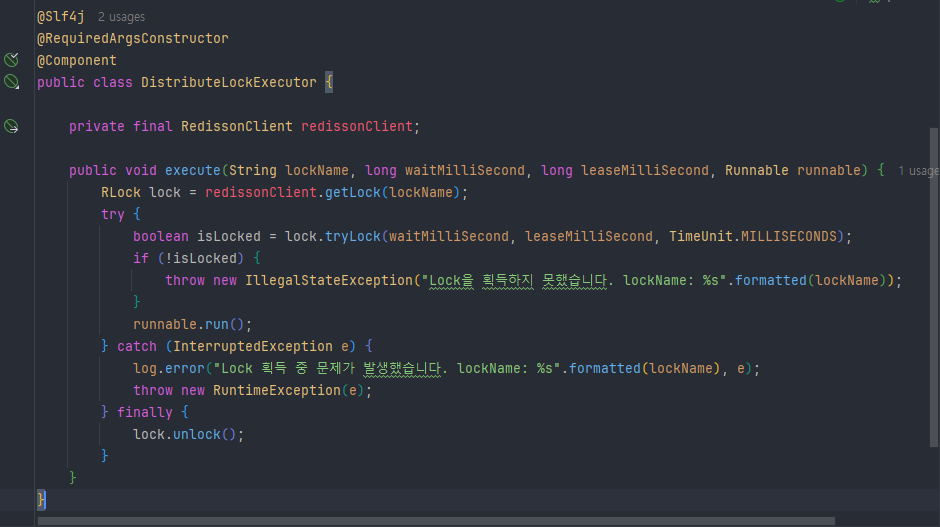This screenshot has height=527, width=940.
Task: Click the DistributeLockExecutor class name
Action: point(228,82)
